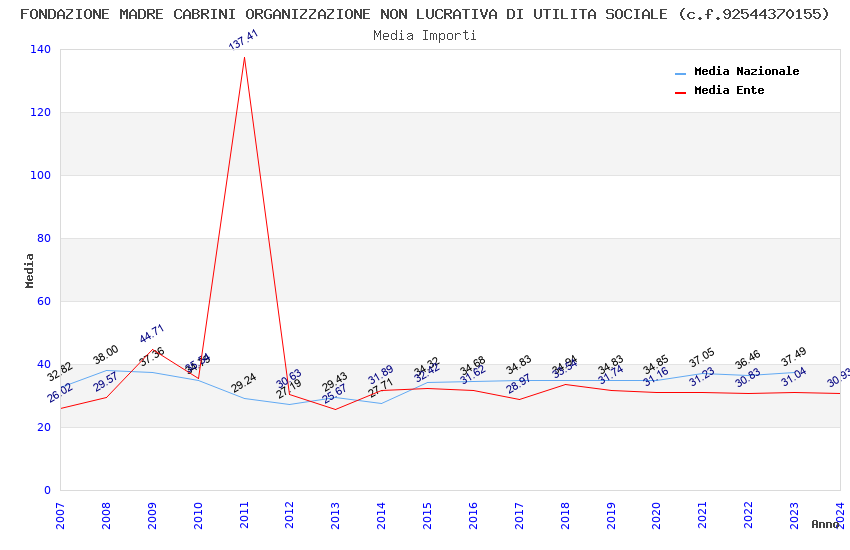
Task: Click the y-axis tick 40
Action: pyautogui.click(x=44, y=364)
